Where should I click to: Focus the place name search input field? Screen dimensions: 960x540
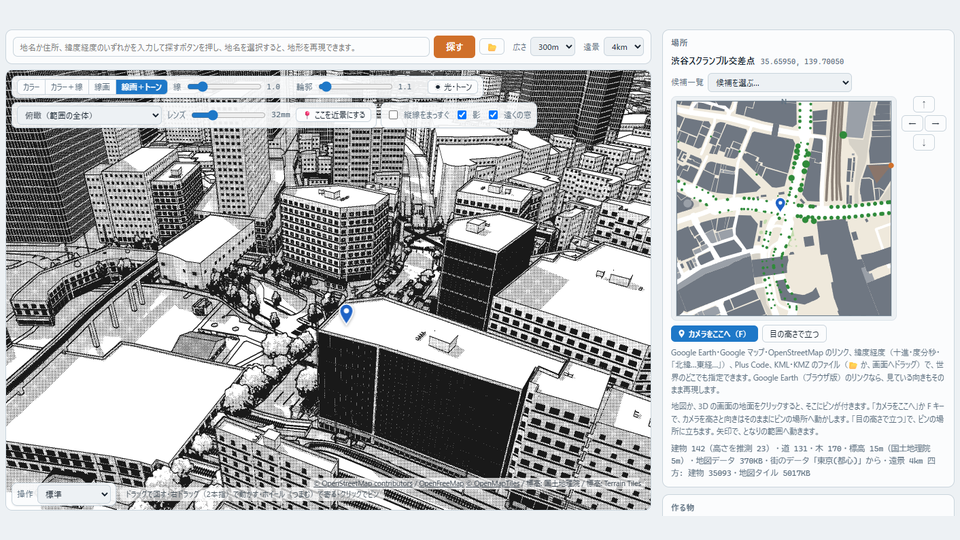point(221,47)
